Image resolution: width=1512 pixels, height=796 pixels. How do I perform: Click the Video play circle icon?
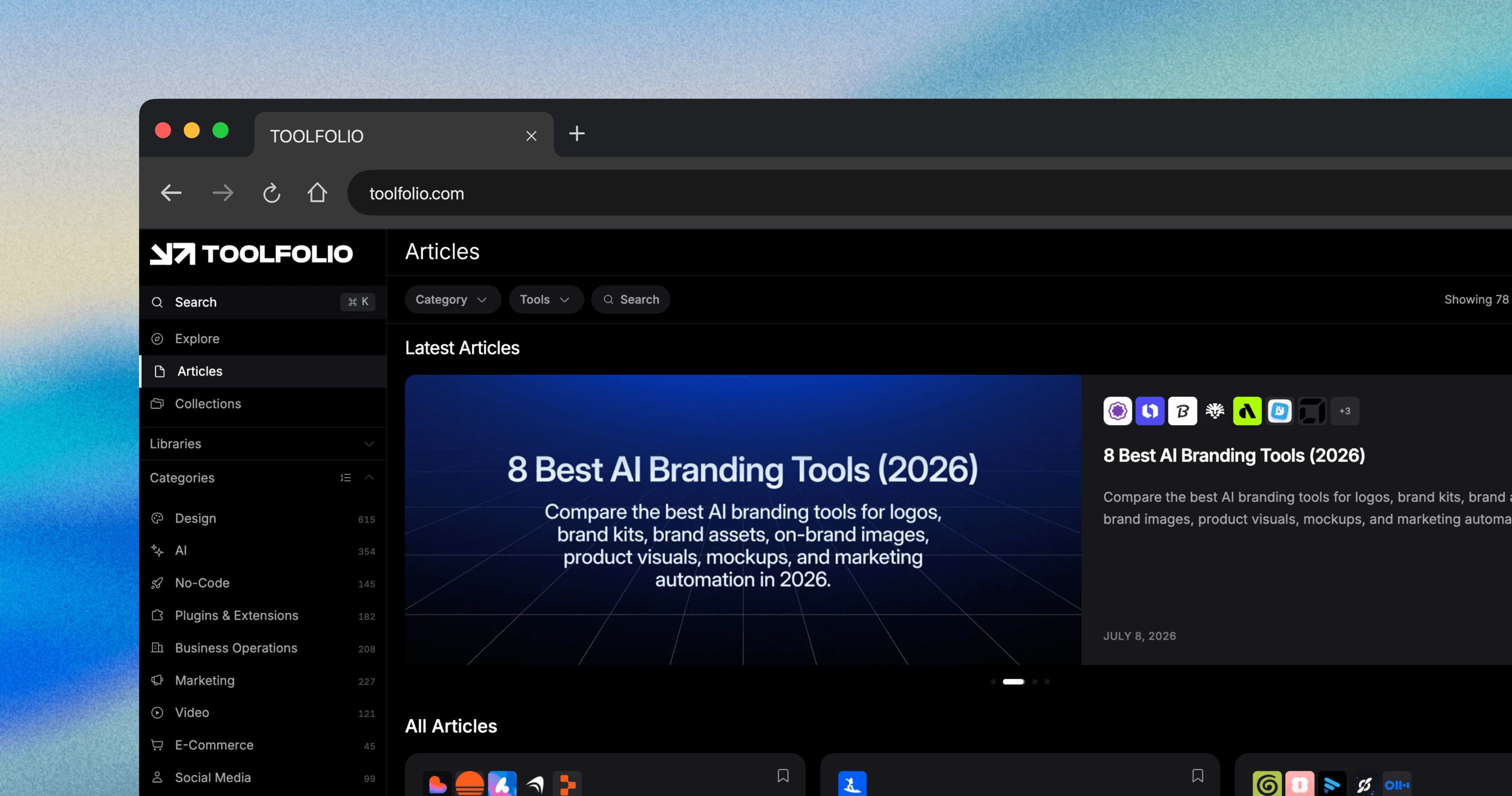click(157, 712)
